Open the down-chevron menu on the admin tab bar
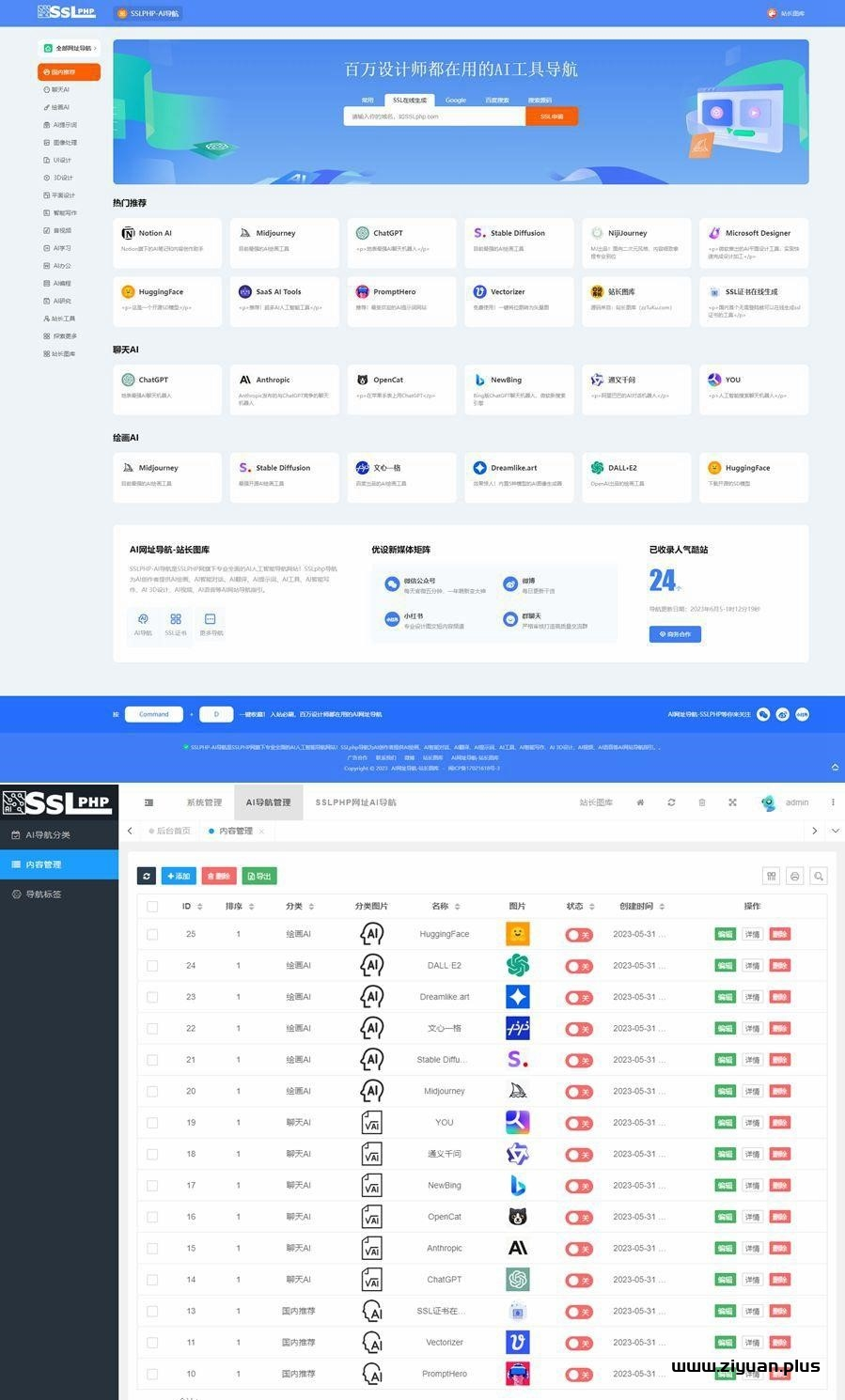Viewport: 845px width, 1400px height. 835,831
